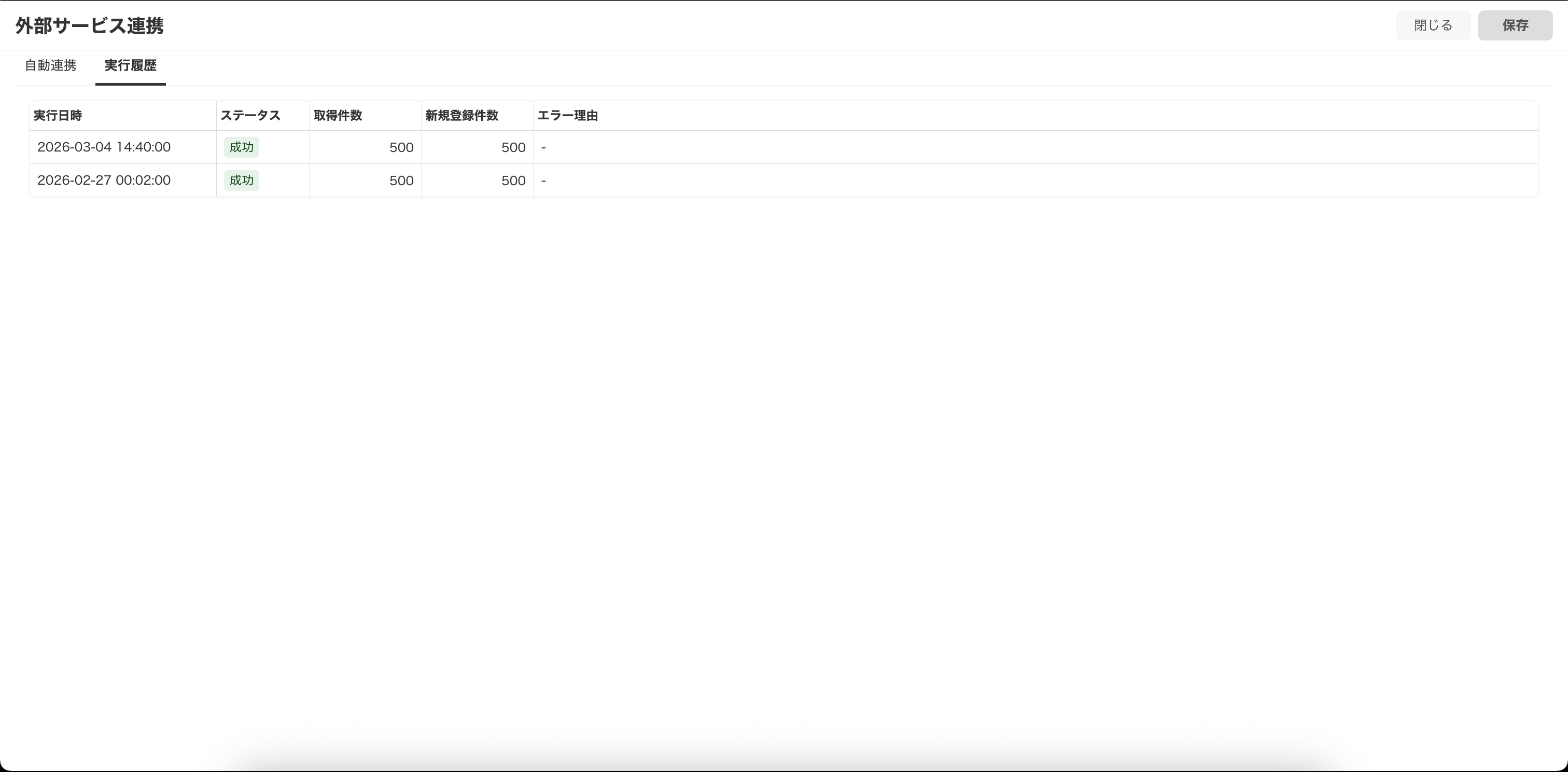This screenshot has height=772, width=1568.
Task: Click the 取得件数 column header
Action: (x=338, y=116)
